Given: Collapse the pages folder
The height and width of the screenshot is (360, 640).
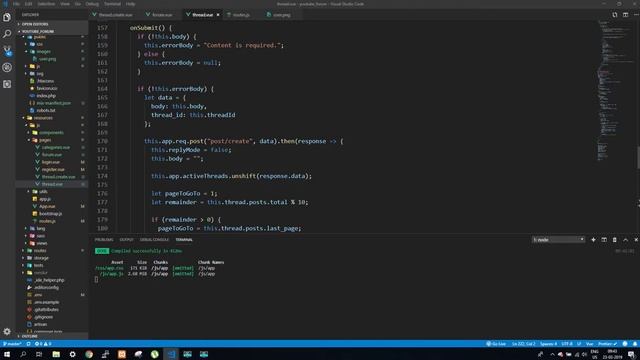Looking at the screenshot, I should coord(45,140).
